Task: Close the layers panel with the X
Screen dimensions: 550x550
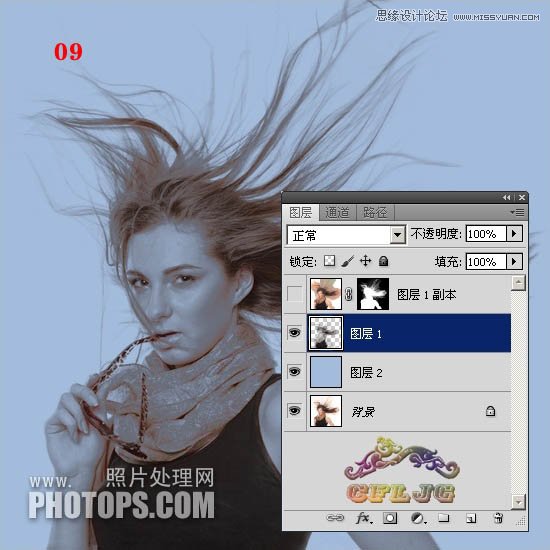Action: coord(522,197)
